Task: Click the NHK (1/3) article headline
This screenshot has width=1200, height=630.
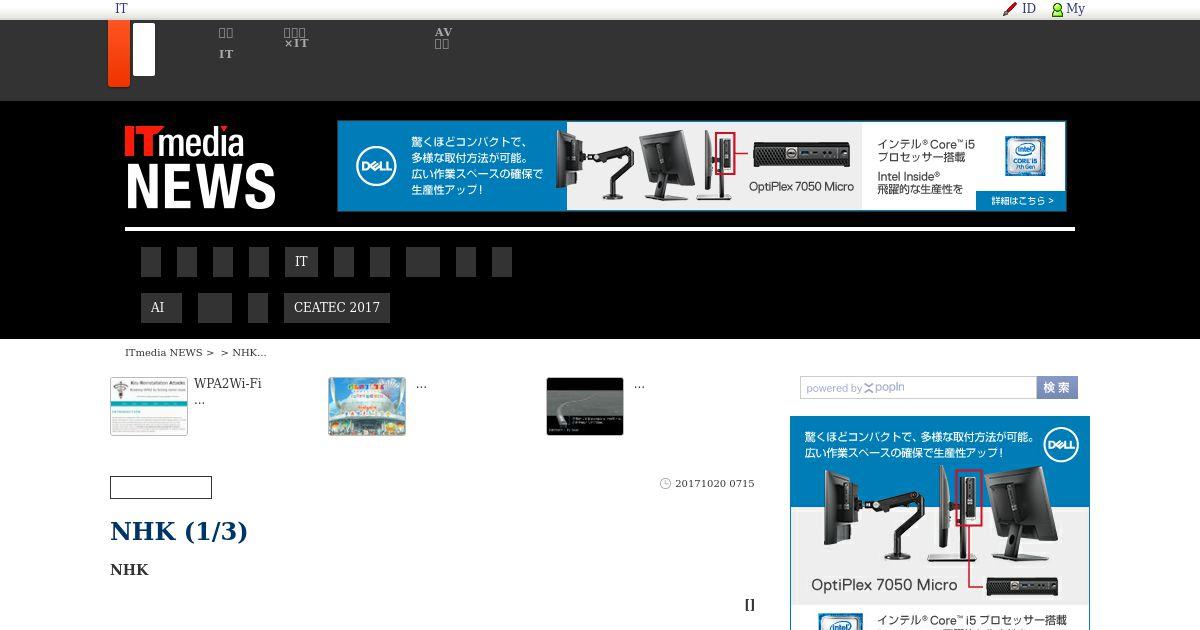Action: [x=179, y=531]
